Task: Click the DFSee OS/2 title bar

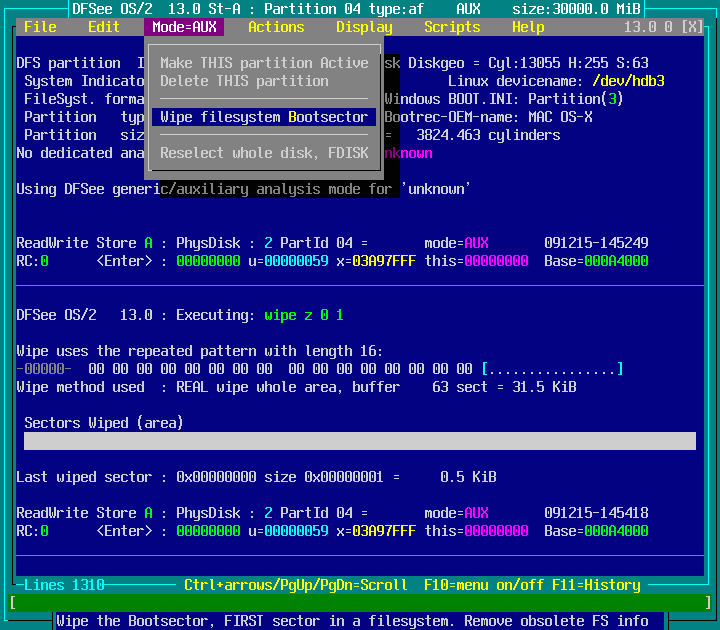Action: [x=360, y=9]
